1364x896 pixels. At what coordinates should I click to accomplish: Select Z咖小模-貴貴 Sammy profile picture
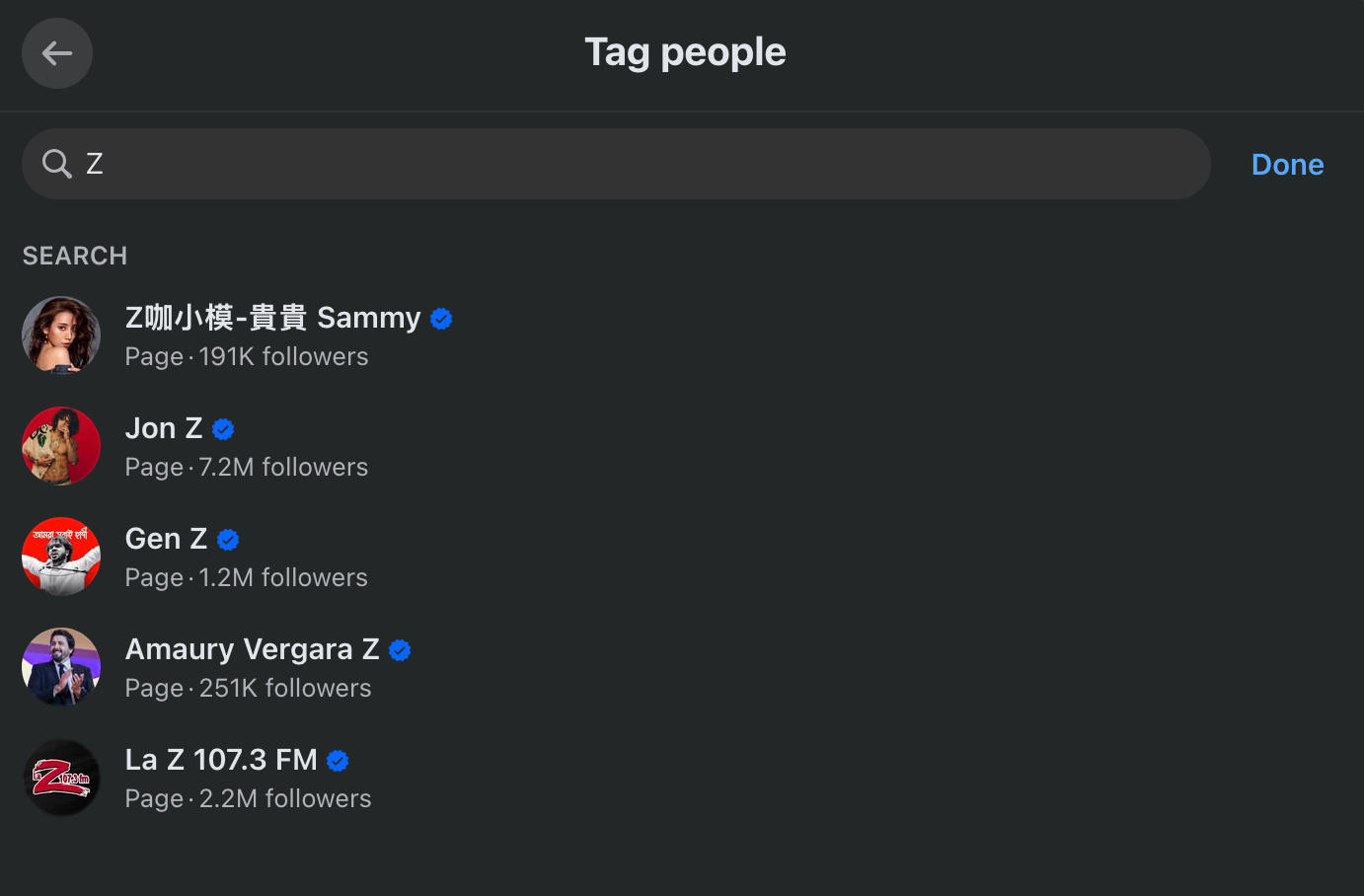coord(61,336)
